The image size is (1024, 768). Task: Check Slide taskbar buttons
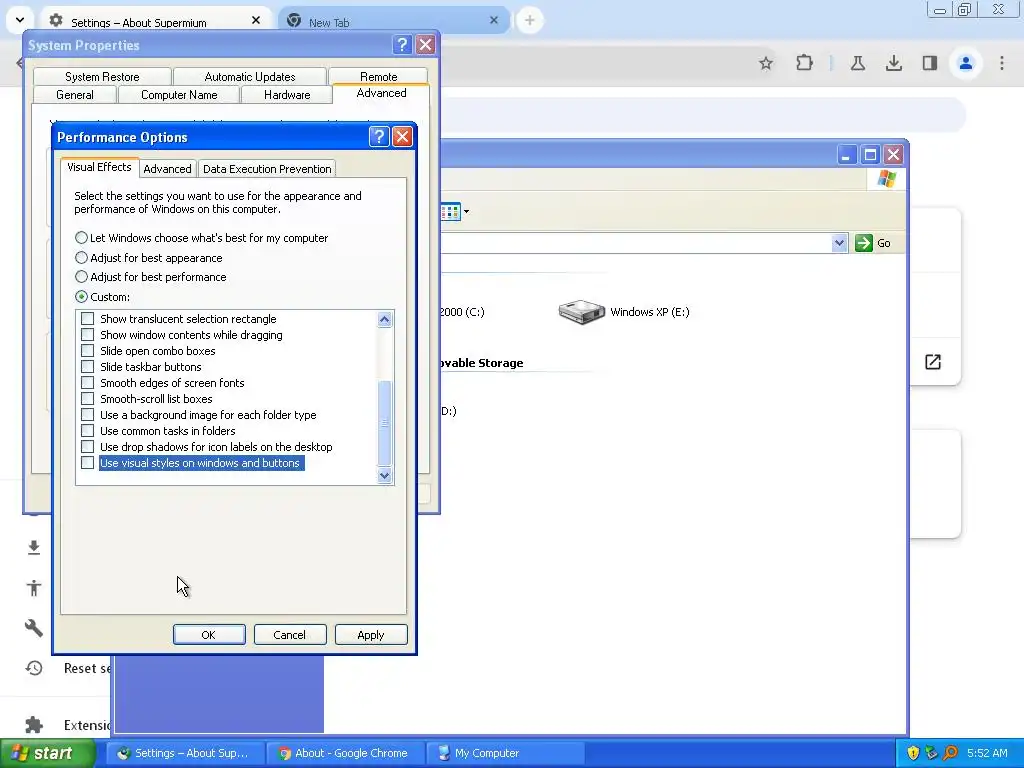88,366
